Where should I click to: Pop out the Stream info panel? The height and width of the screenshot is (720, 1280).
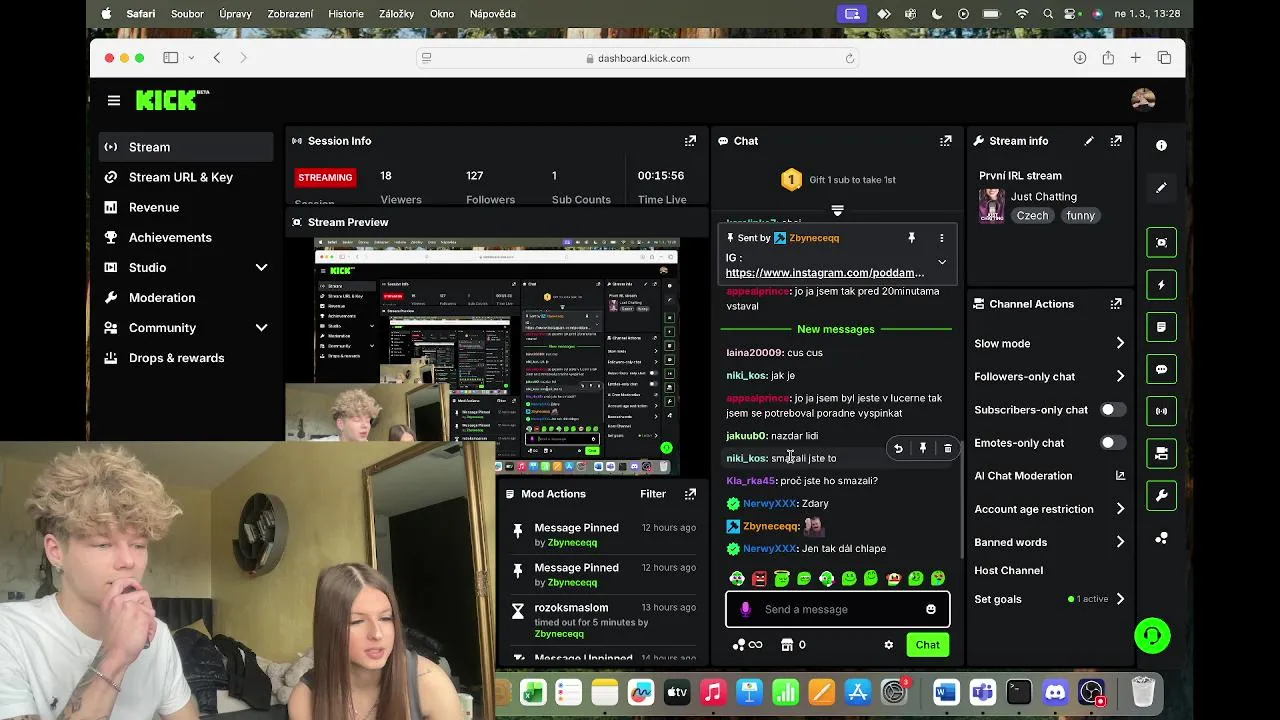coord(1116,141)
